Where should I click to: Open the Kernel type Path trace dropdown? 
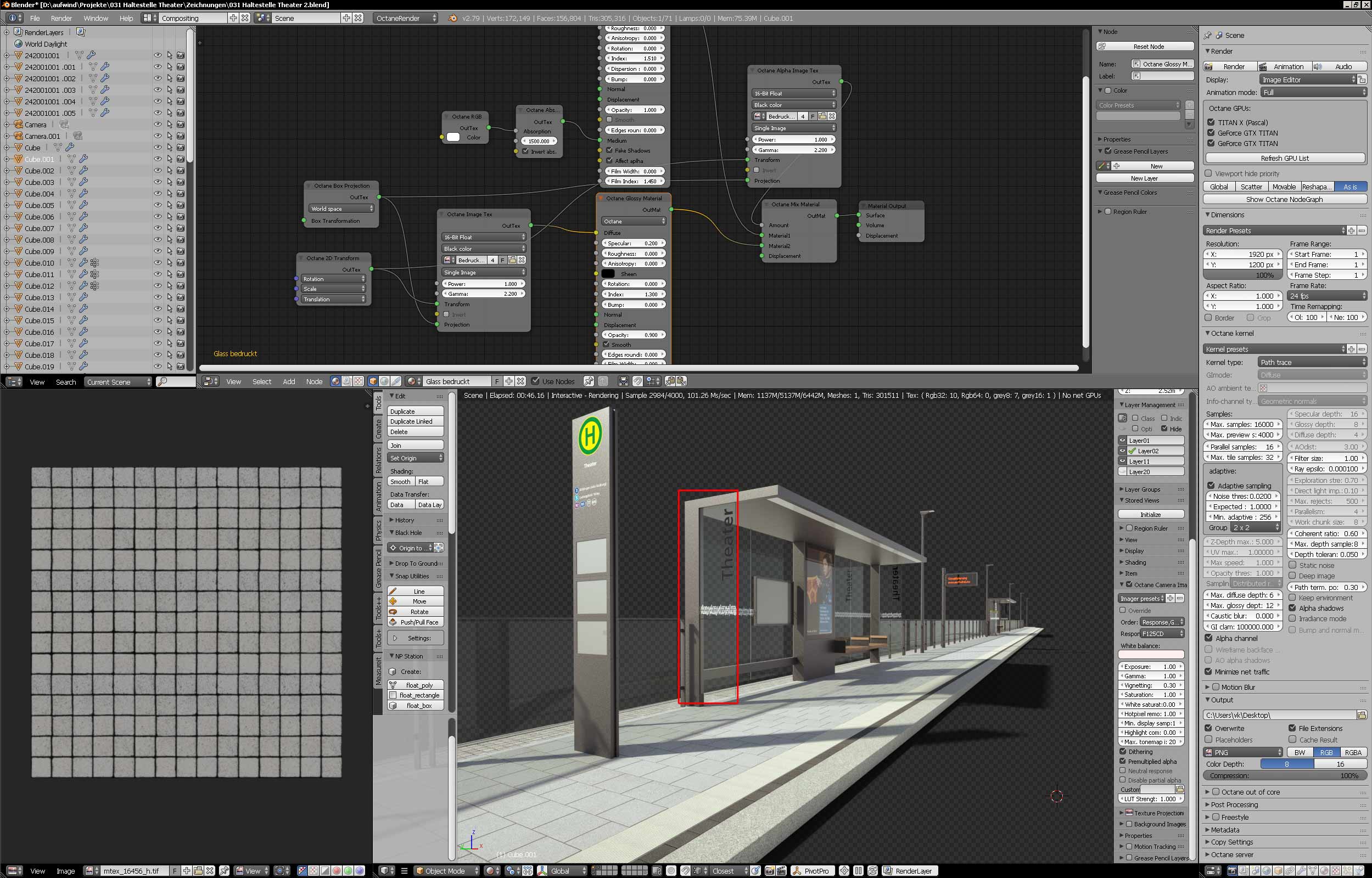click(1312, 362)
